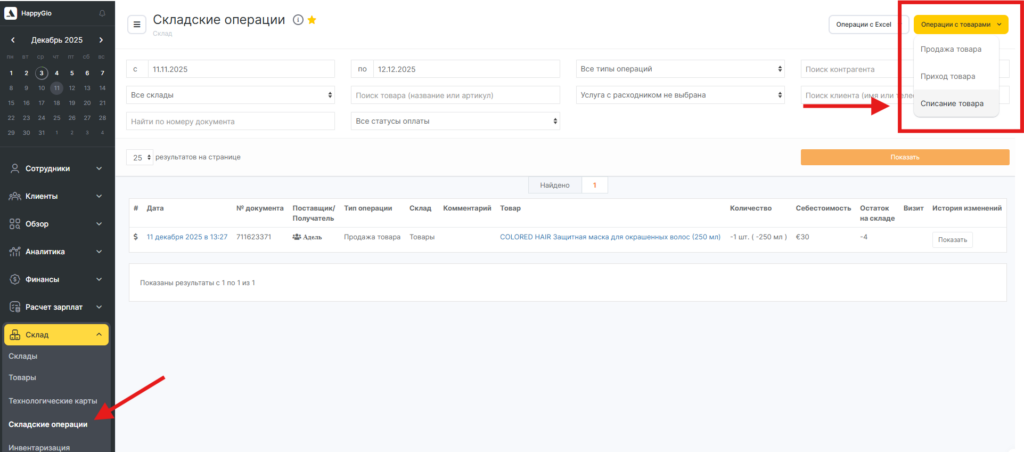Toggle the yellow favorite star
The width and height of the screenshot is (1024, 452).
pos(312,20)
